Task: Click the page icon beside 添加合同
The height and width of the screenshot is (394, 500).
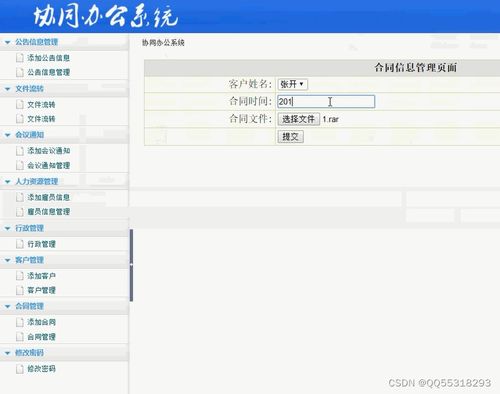Action: click(x=20, y=322)
